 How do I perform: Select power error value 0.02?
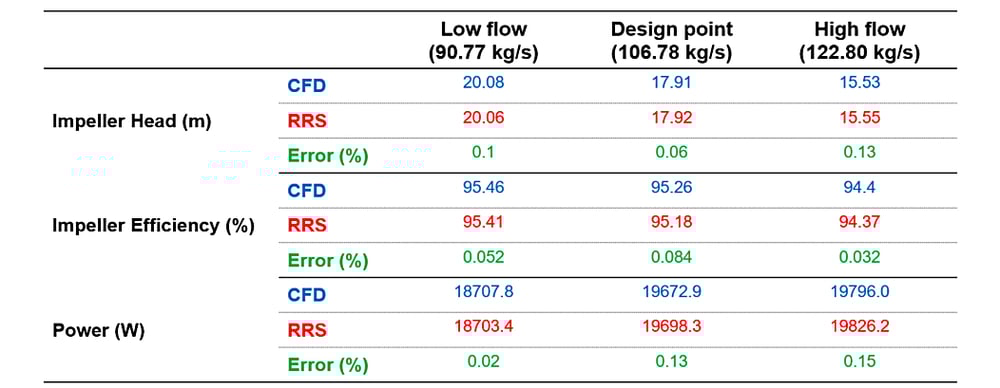(x=483, y=361)
